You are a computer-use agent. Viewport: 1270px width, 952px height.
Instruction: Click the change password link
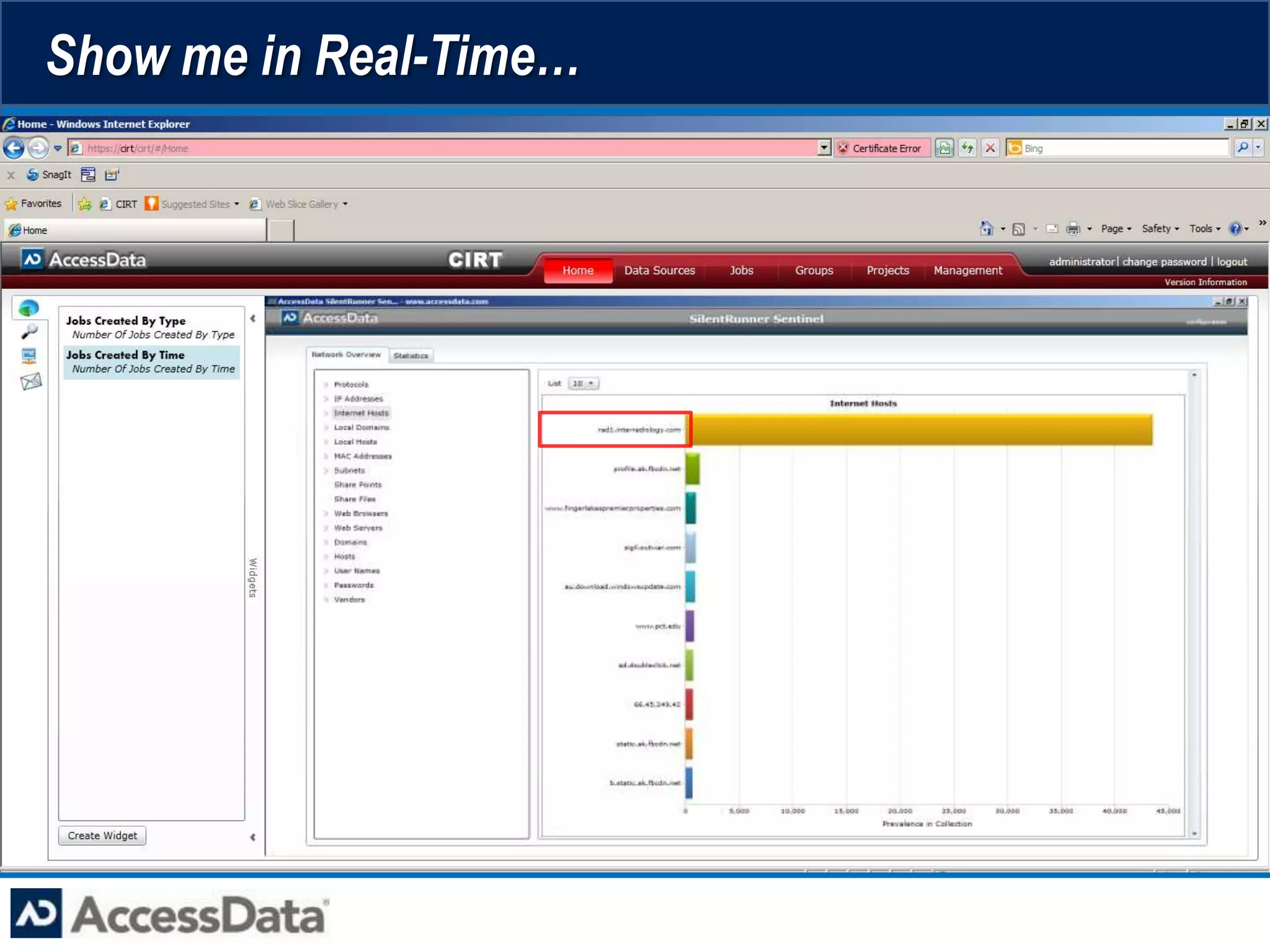1165,262
